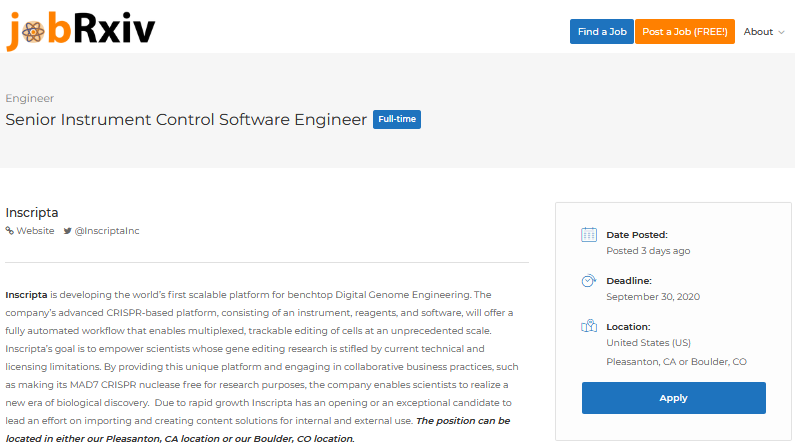Click the 'Deadline:' label
This screenshot has width=795, height=446.
point(629,281)
